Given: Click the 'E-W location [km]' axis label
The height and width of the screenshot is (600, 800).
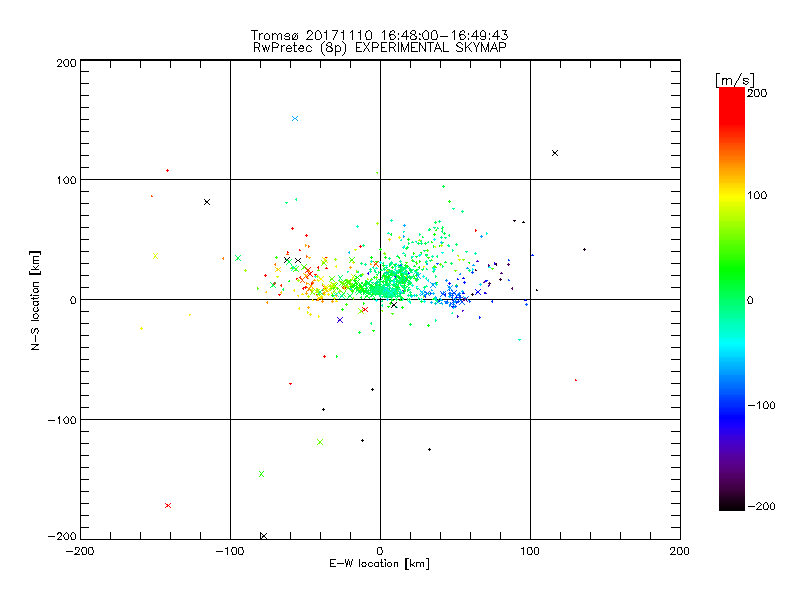Looking at the screenshot, I should [379, 564].
